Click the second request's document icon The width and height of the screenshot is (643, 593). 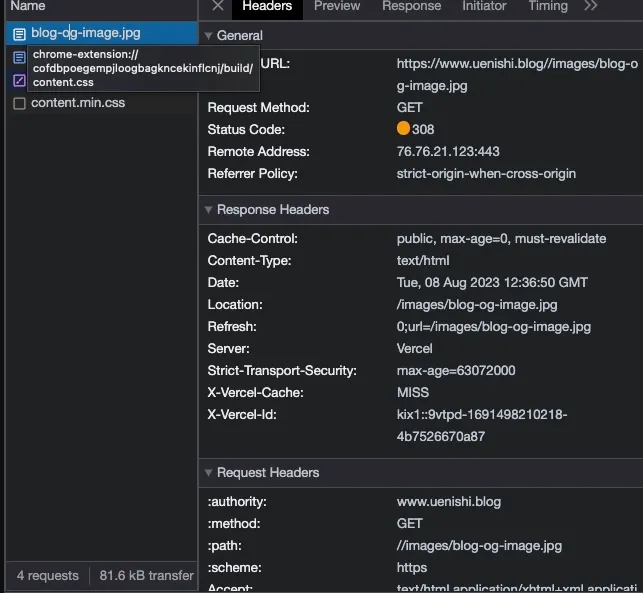click(19, 57)
